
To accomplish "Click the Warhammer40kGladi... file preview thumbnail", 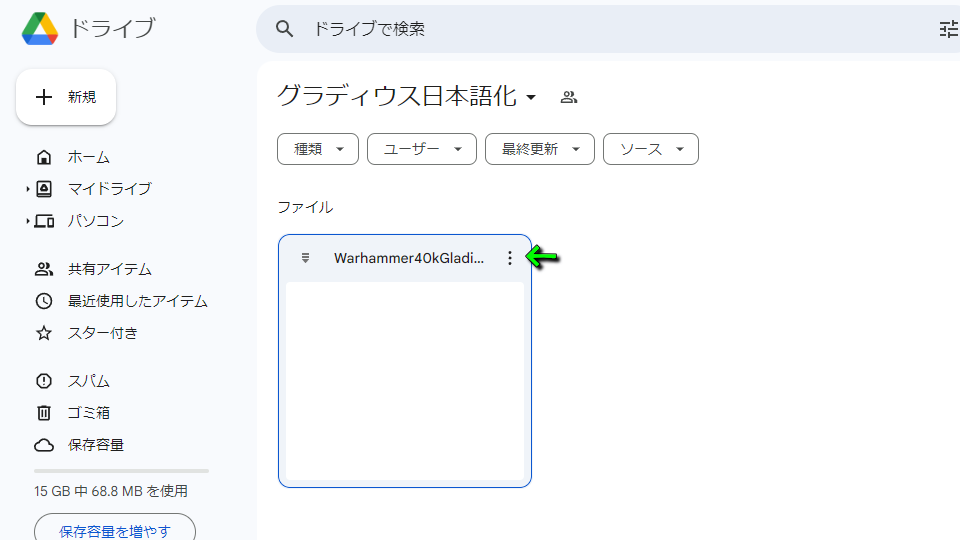I will (x=405, y=381).
